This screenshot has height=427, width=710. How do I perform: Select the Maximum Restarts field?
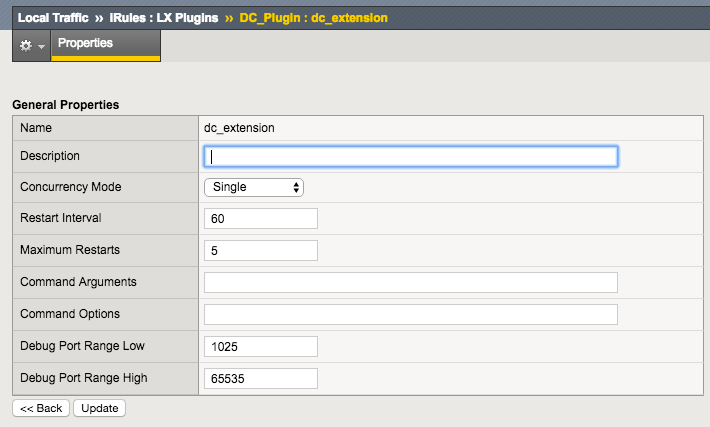click(260, 250)
